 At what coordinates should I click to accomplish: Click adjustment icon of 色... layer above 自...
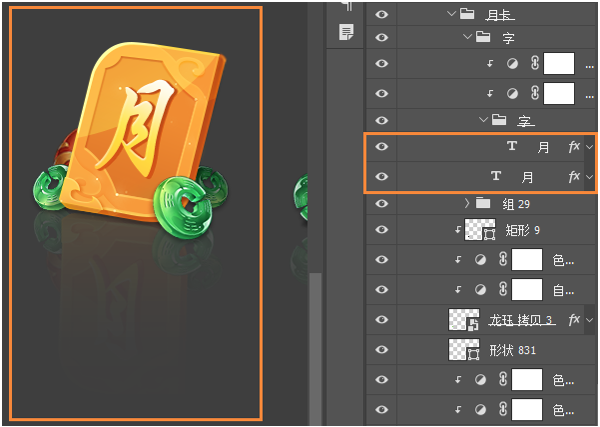tap(480, 260)
